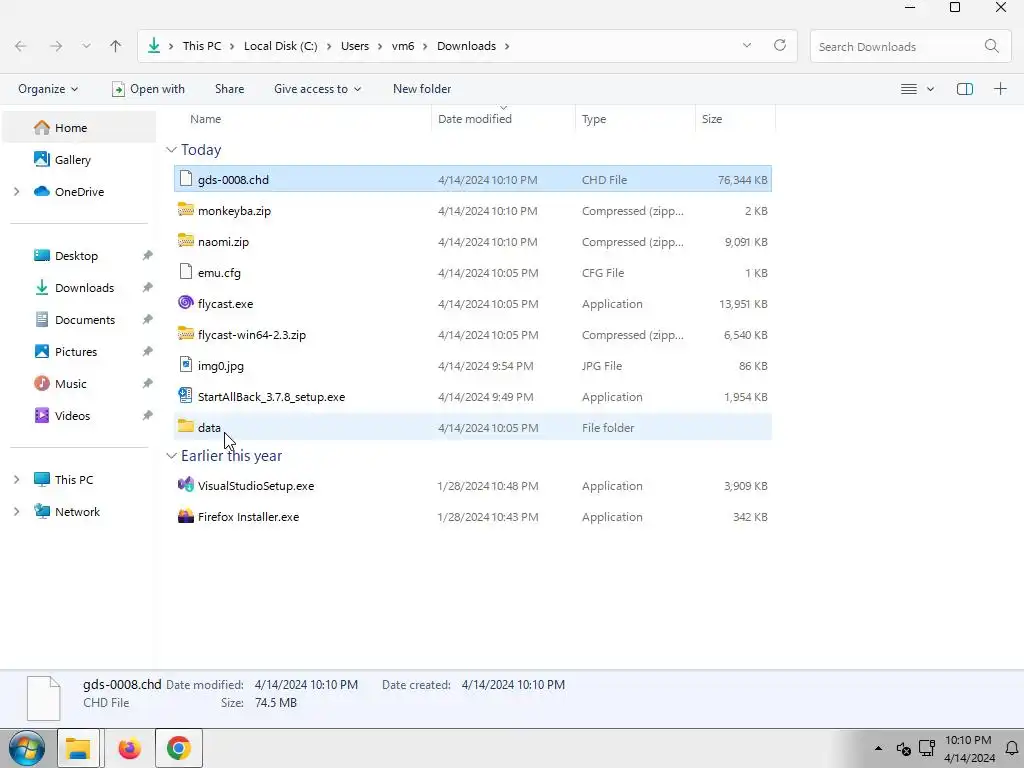Image resolution: width=1024 pixels, height=768 pixels.
Task: Open the pinned Videos folder
Action: 72,415
